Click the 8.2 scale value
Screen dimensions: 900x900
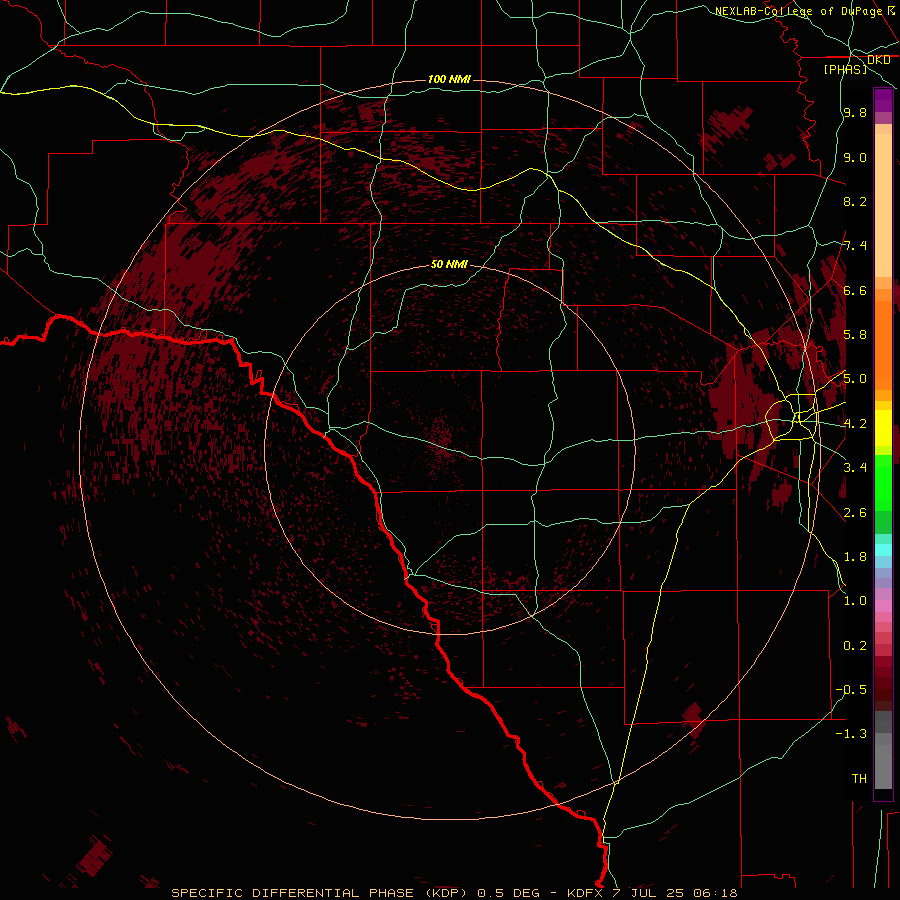855,201
